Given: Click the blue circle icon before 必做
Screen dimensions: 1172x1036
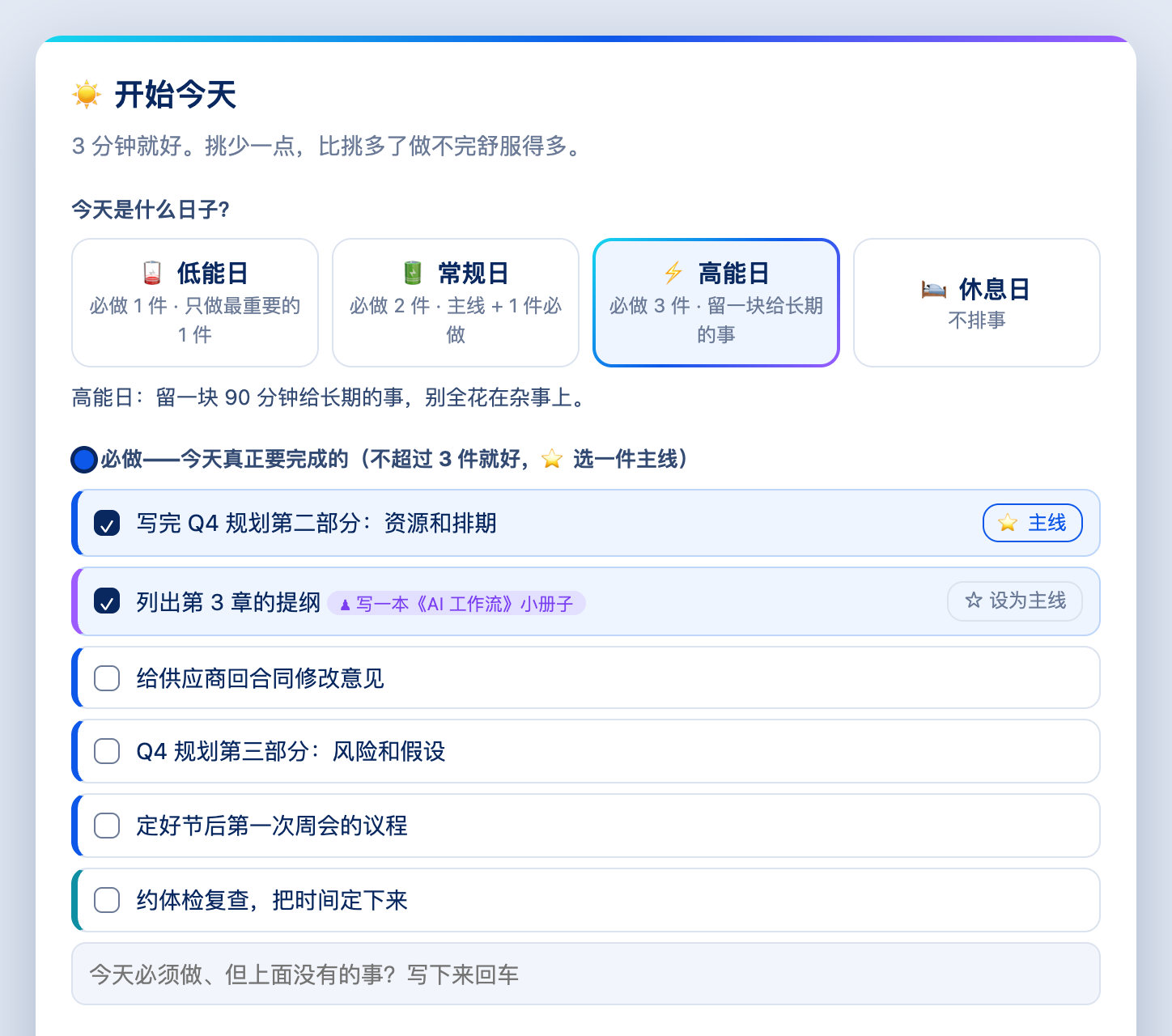Looking at the screenshot, I should [x=84, y=460].
